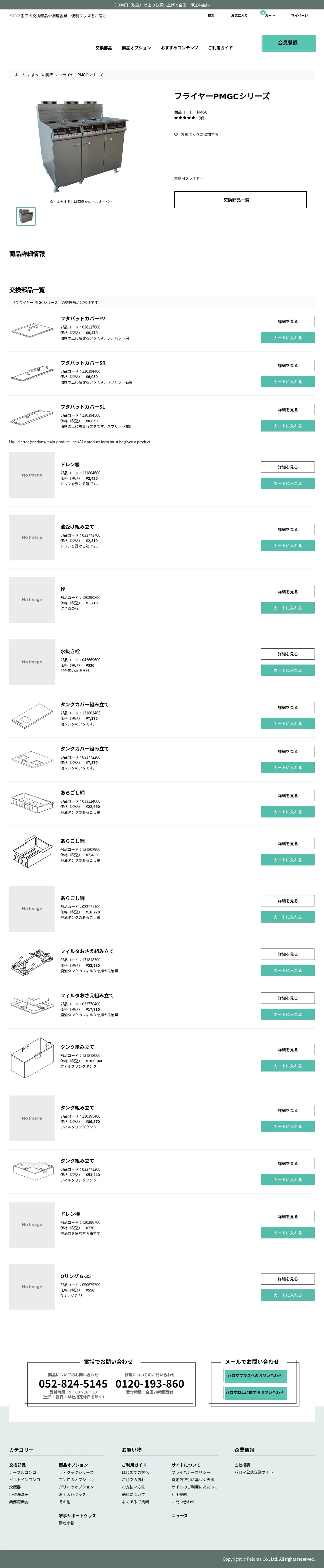The height and width of the screenshot is (1568, 324).
Task: Go to すべての商品 in the breadcrumb
Action: 42,75
